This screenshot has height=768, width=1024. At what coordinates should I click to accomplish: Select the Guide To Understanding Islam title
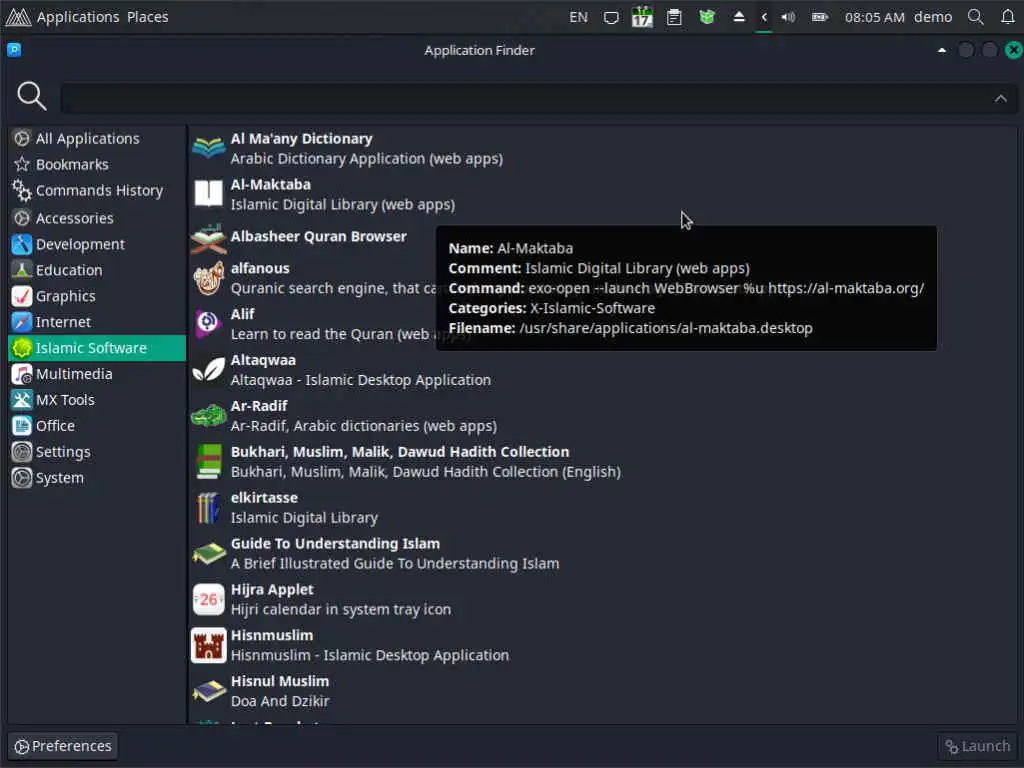[x=335, y=544]
